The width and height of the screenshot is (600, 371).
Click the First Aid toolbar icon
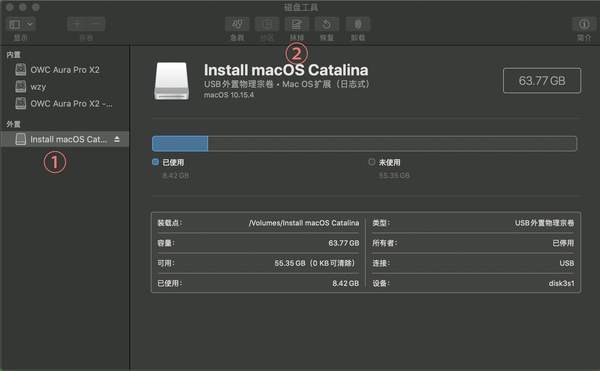(237, 24)
